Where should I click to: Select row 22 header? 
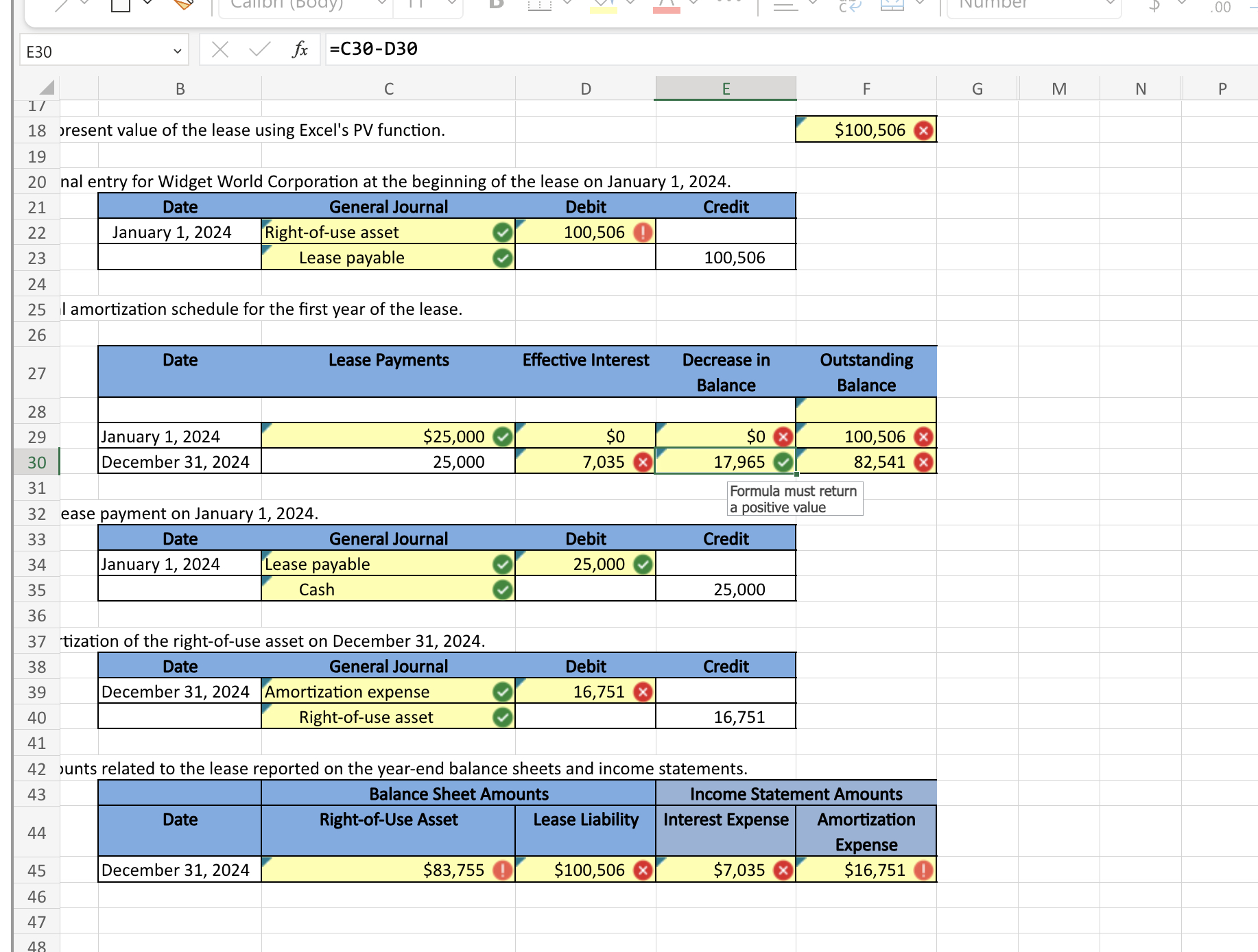[x=37, y=233]
